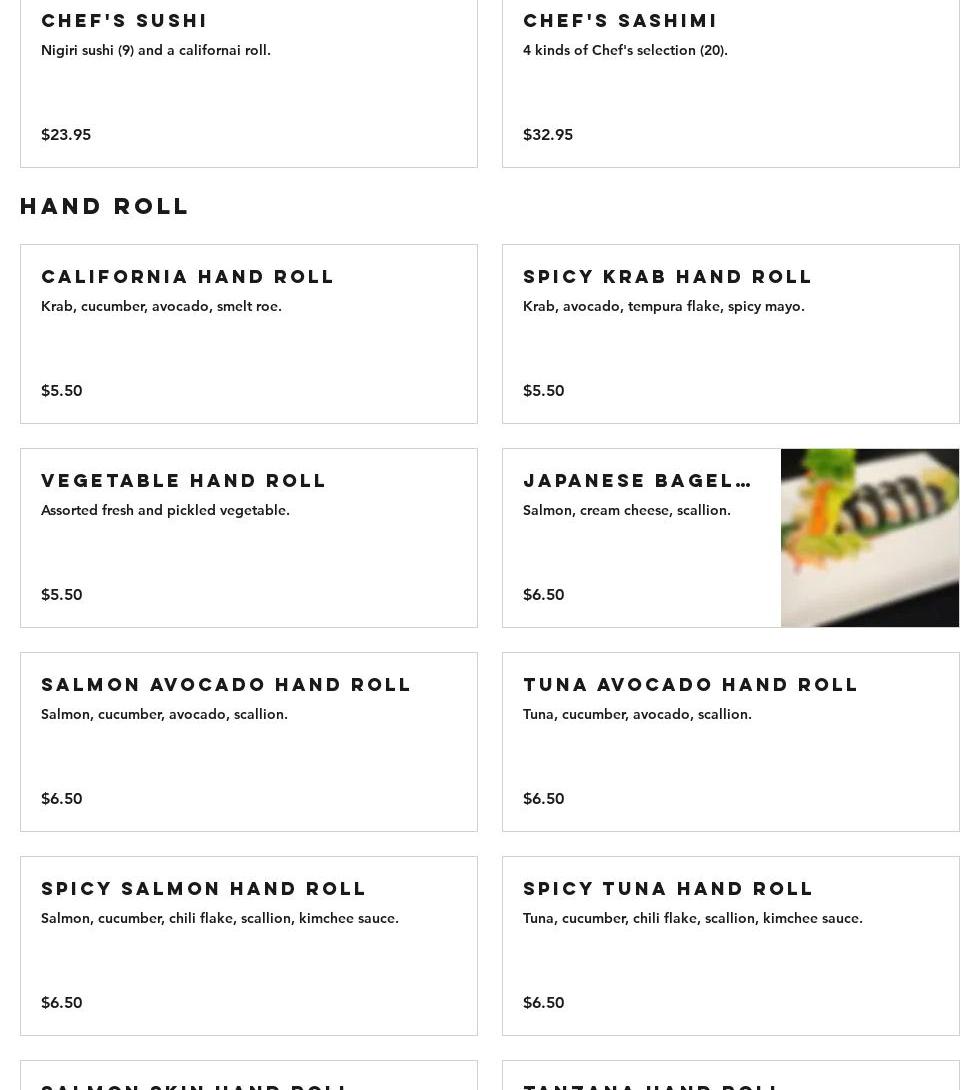
Task: Select Salmon Avocado Hand Roll card
Action: click(x=249, y=742)
